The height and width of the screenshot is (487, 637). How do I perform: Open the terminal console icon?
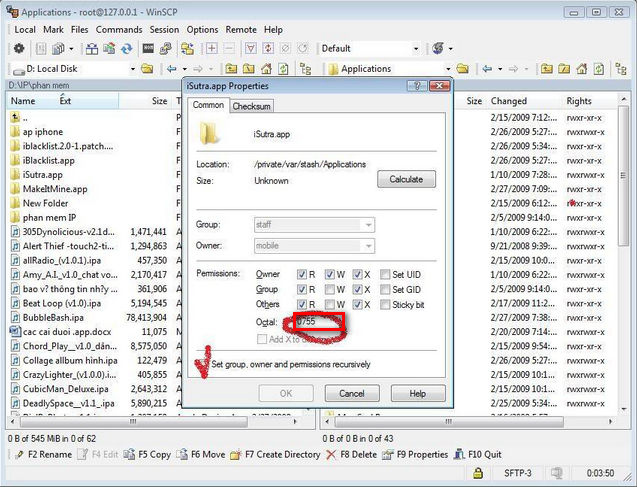[148, 49]
